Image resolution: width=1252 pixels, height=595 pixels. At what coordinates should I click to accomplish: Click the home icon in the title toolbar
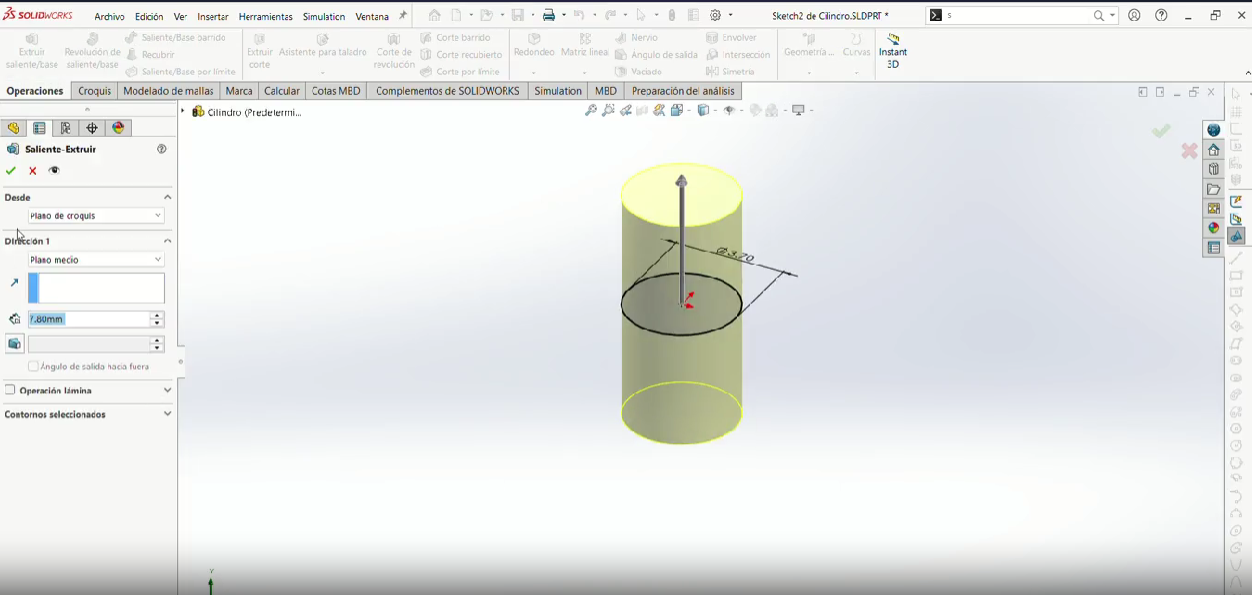pos(434,16)
